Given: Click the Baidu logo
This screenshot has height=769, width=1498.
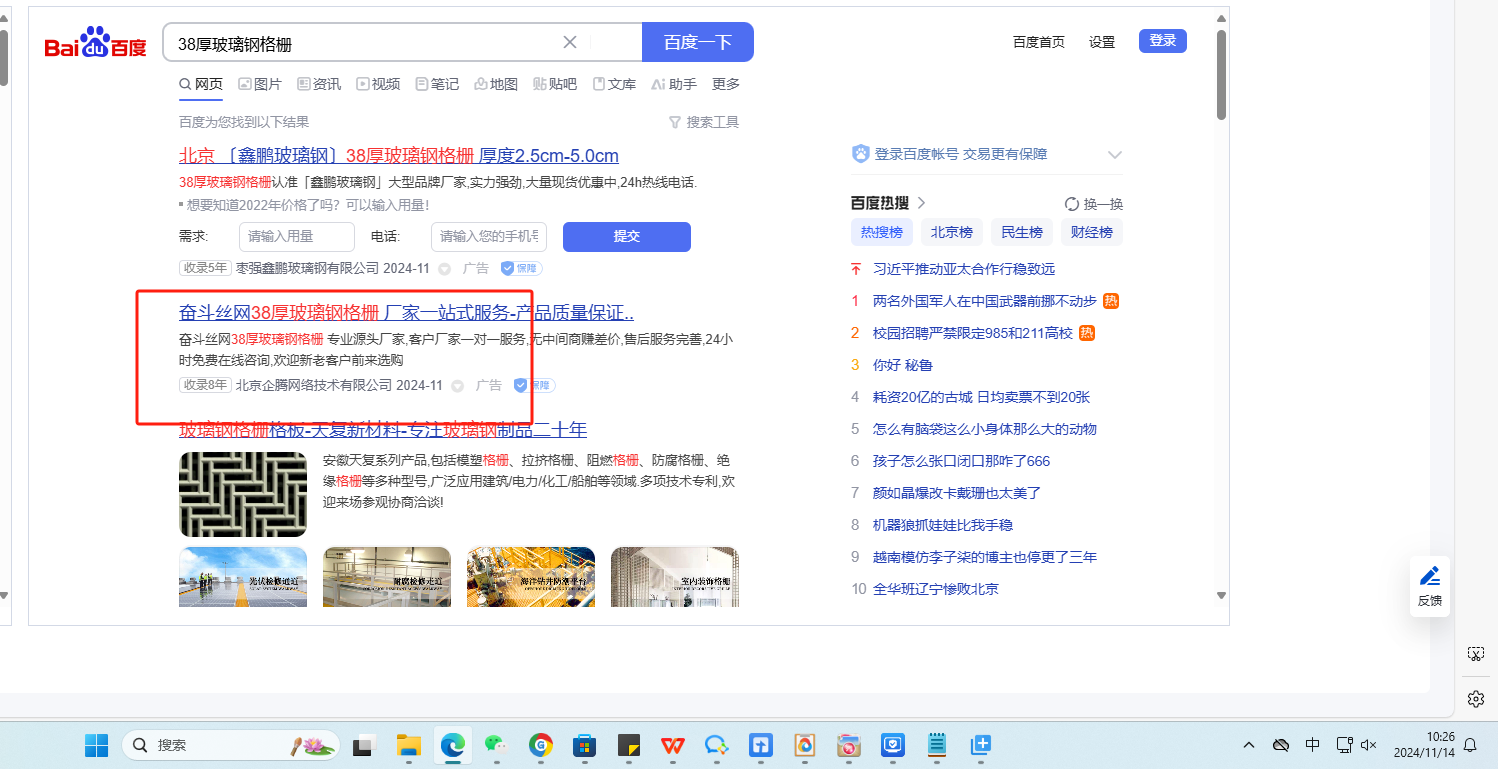Looking at the screenshot, I should 96,44.
